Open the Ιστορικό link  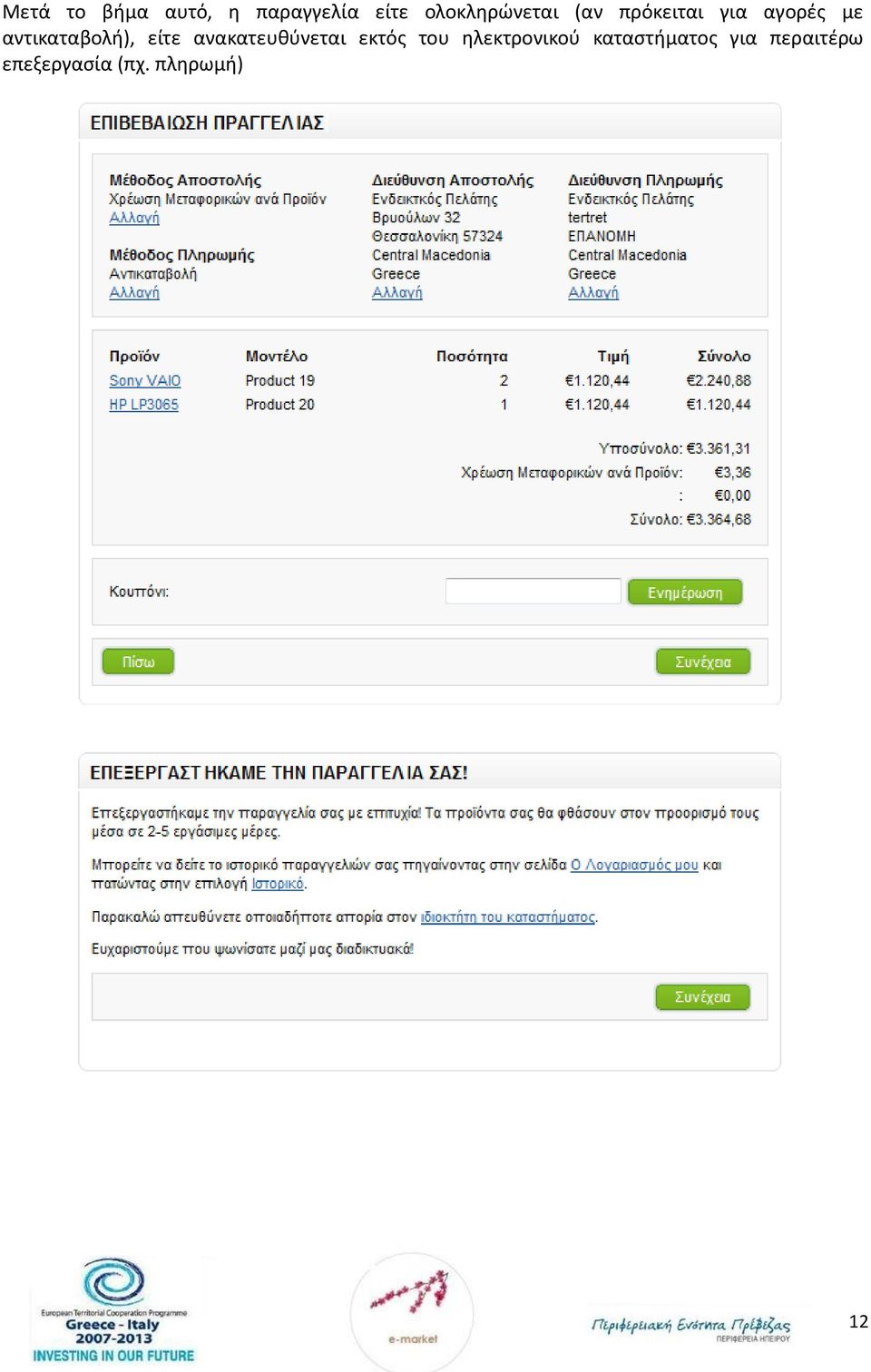(x=278, y=884)
